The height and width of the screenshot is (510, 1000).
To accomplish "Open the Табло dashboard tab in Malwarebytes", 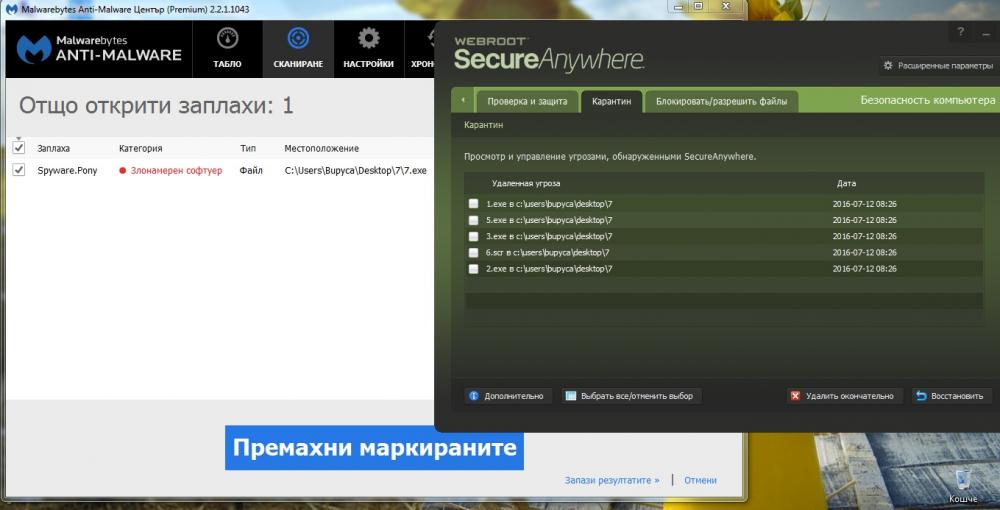I will (227, 49).
